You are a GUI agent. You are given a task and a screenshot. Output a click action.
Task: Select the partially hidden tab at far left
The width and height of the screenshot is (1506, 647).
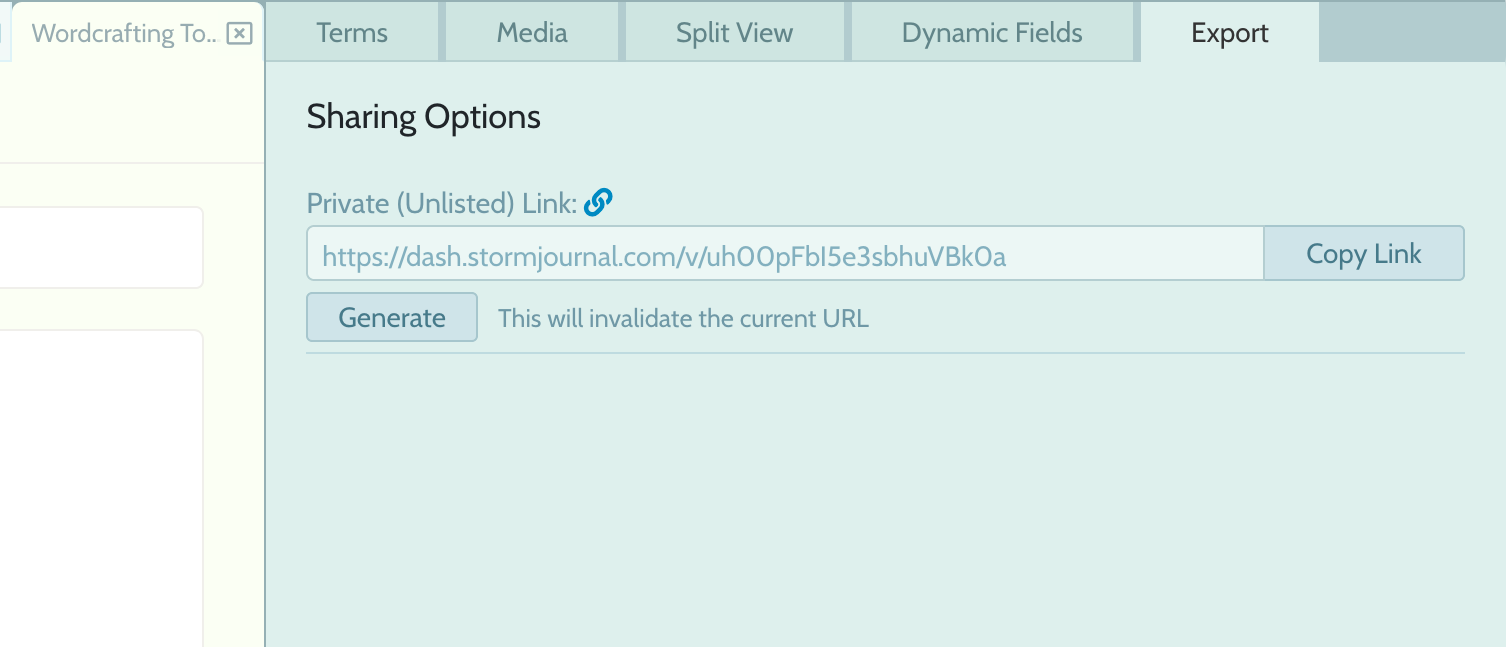tap(4, 33)
